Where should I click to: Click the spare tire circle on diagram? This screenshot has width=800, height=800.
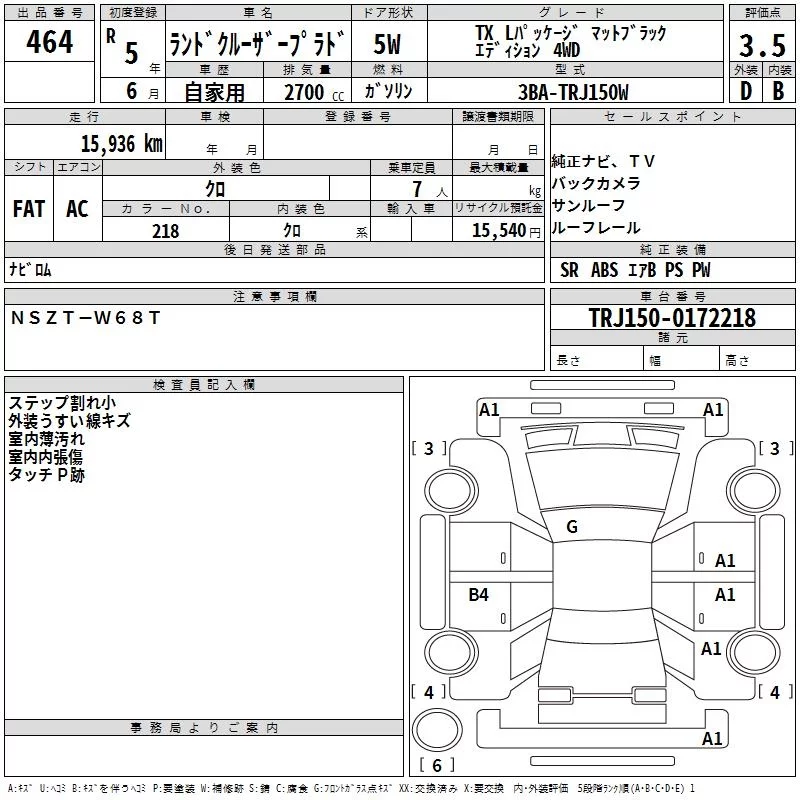(x=437, y=729)
